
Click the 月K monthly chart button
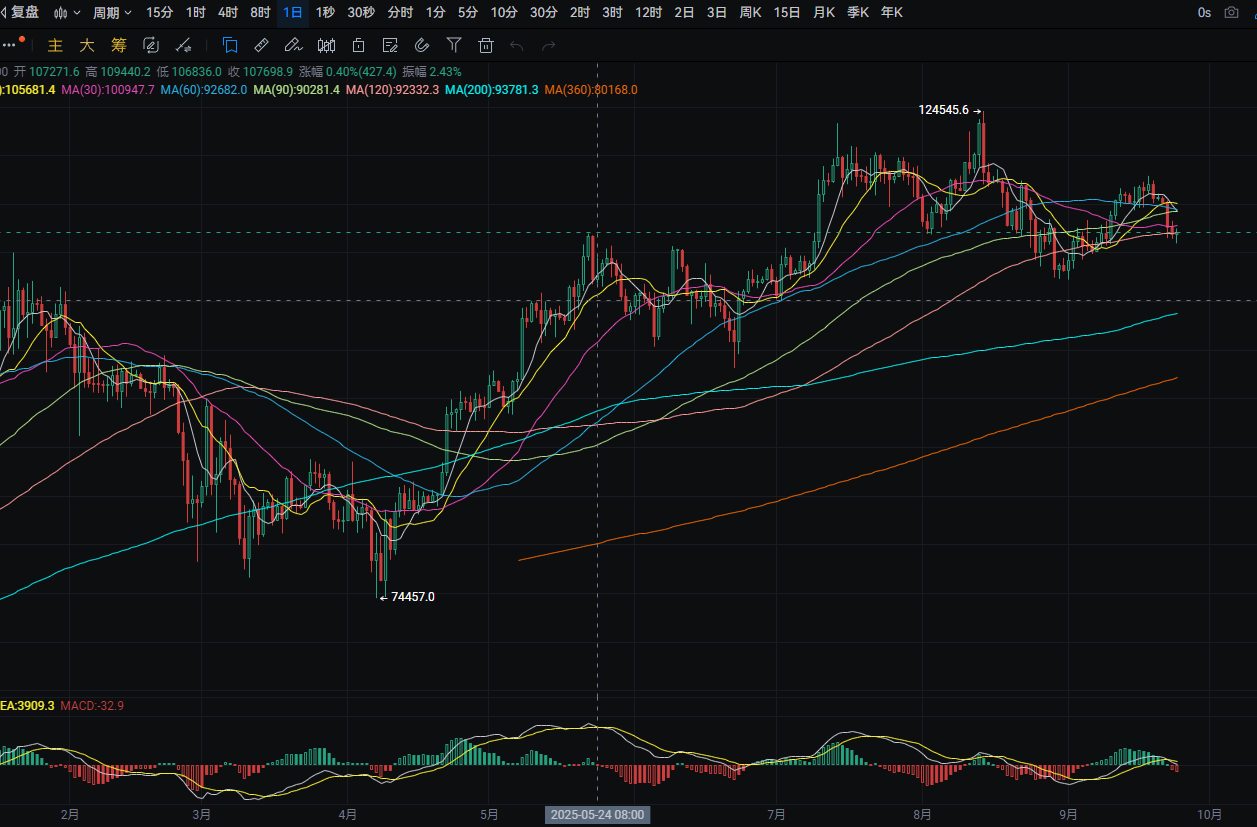[x=824, y=13]
